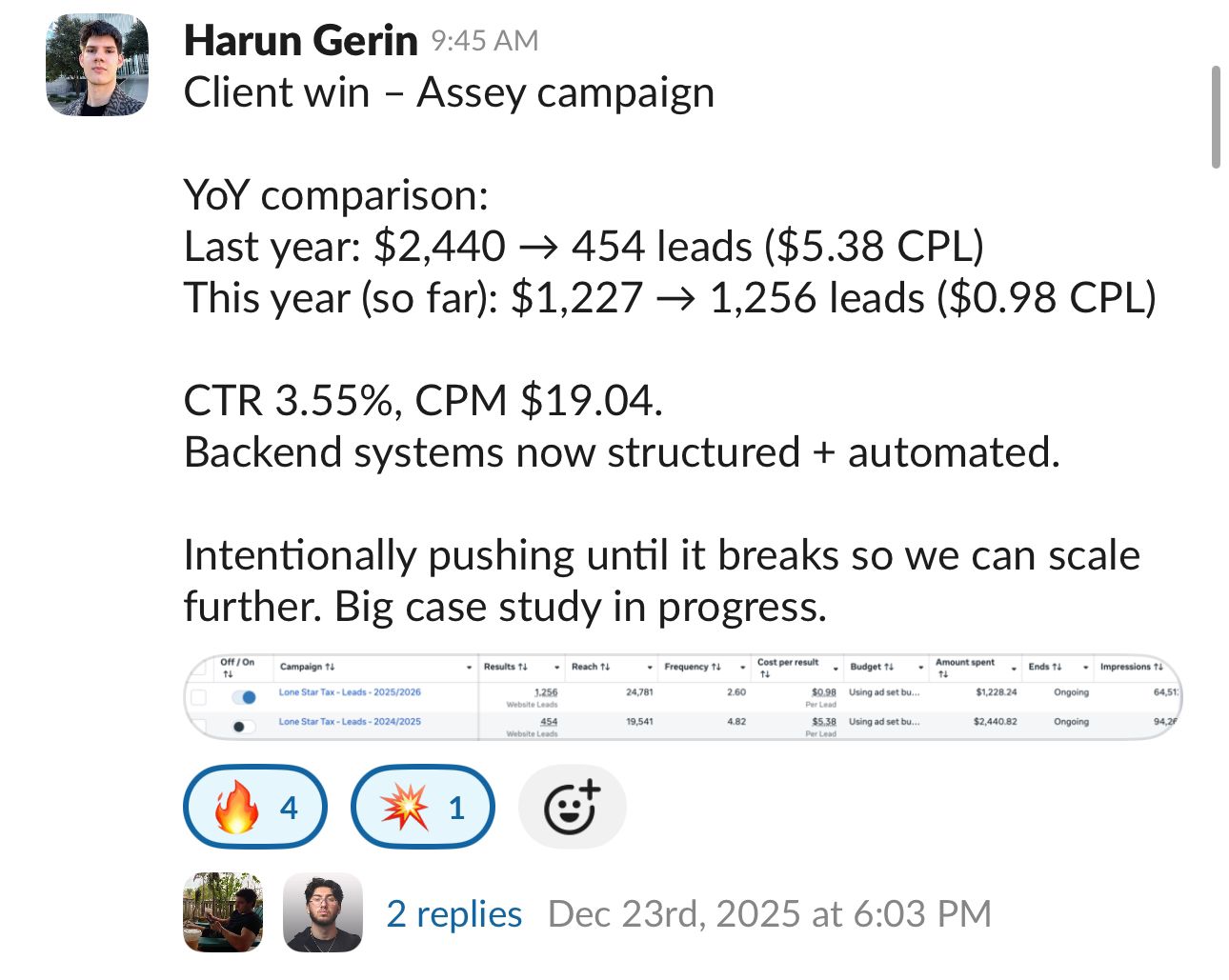
Task: Open the Campaign column dropdown
Action: pos(470,667)
